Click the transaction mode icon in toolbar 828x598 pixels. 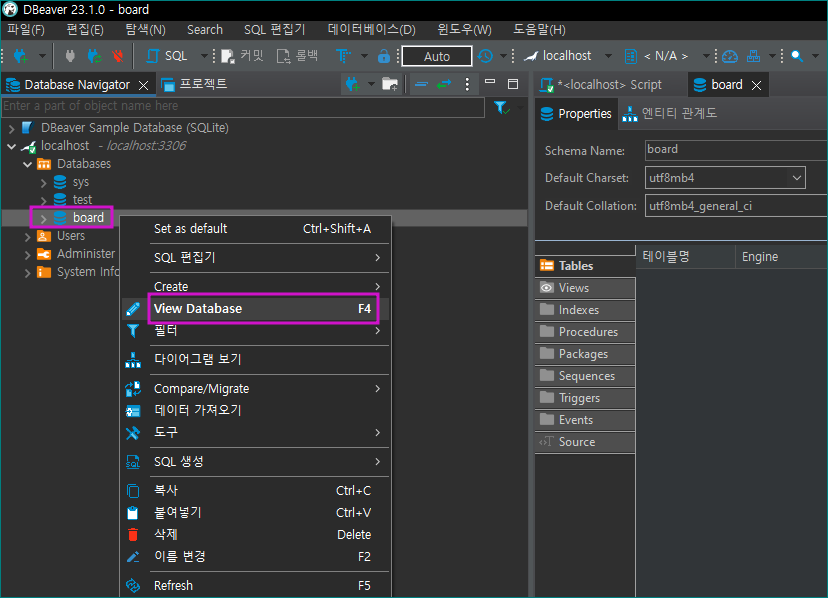pos(344,56)
